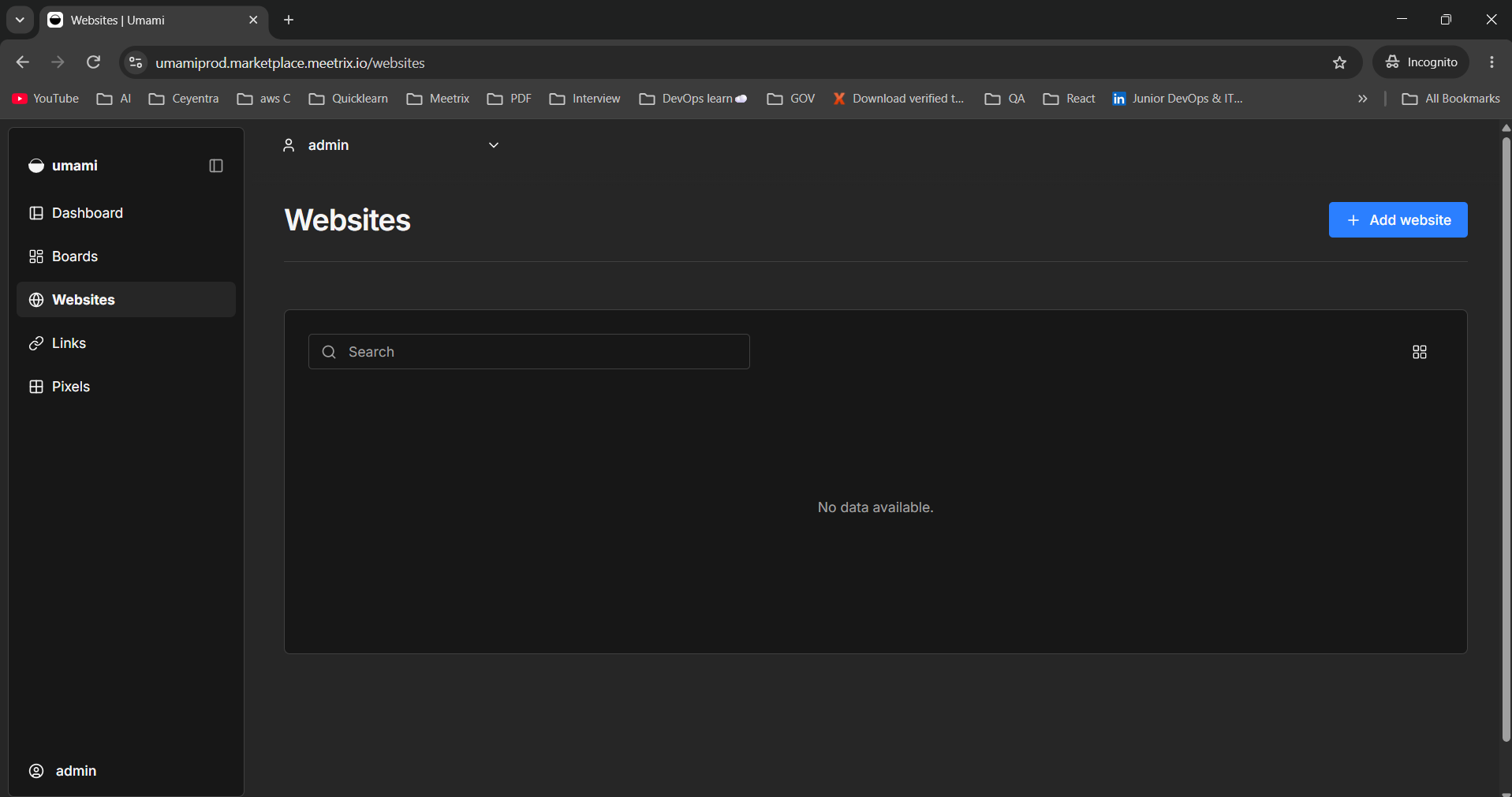Open the tab search dropdown
1512x797 pixels.
(20, 20)
